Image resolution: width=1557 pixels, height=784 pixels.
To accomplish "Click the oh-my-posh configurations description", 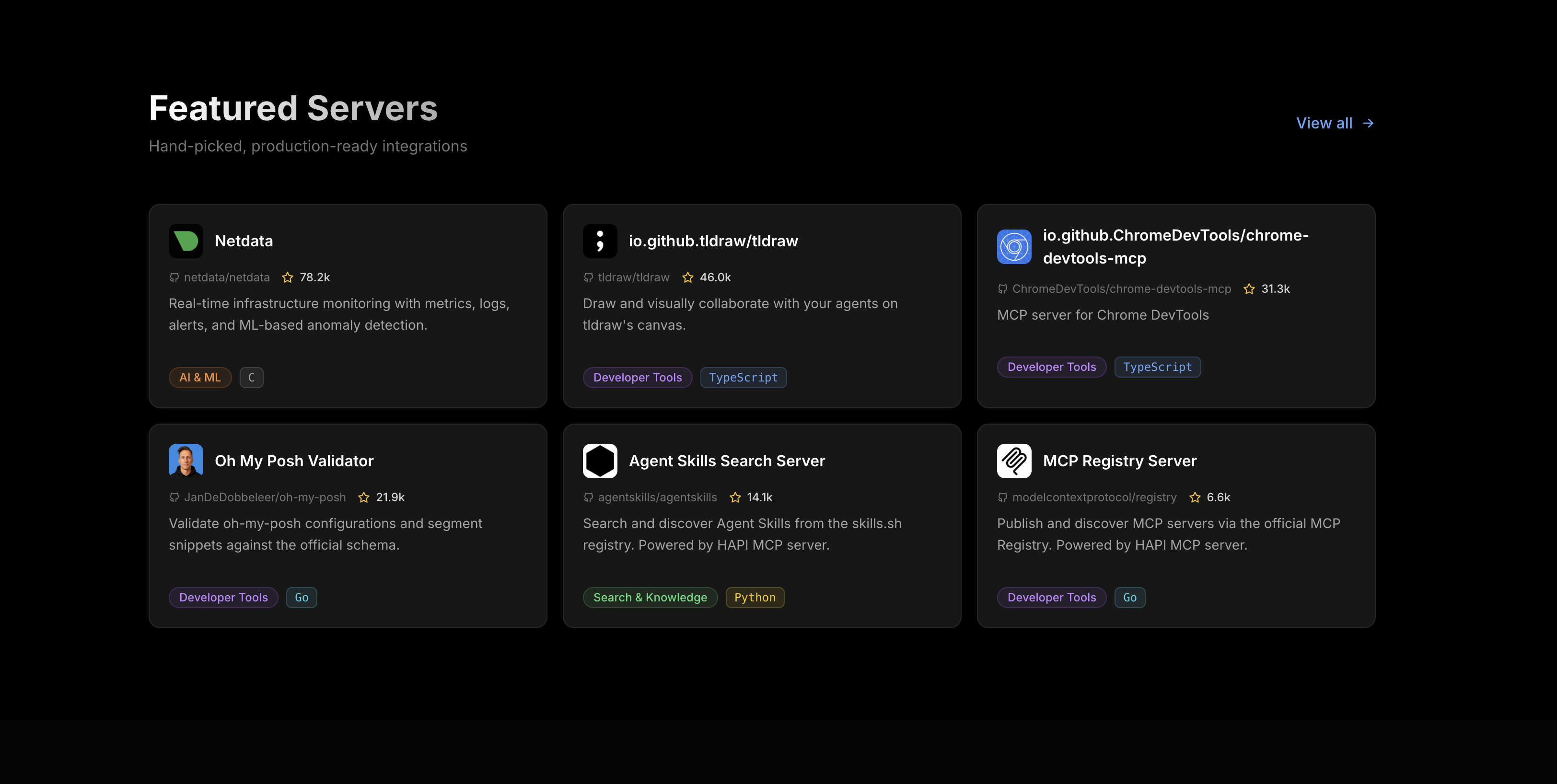I will pyautogui.click(x=325, y=534).
